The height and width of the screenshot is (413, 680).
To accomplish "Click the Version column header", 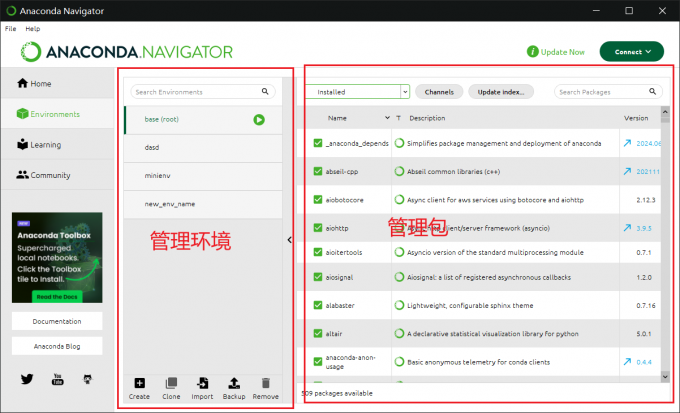I will 636,118.
